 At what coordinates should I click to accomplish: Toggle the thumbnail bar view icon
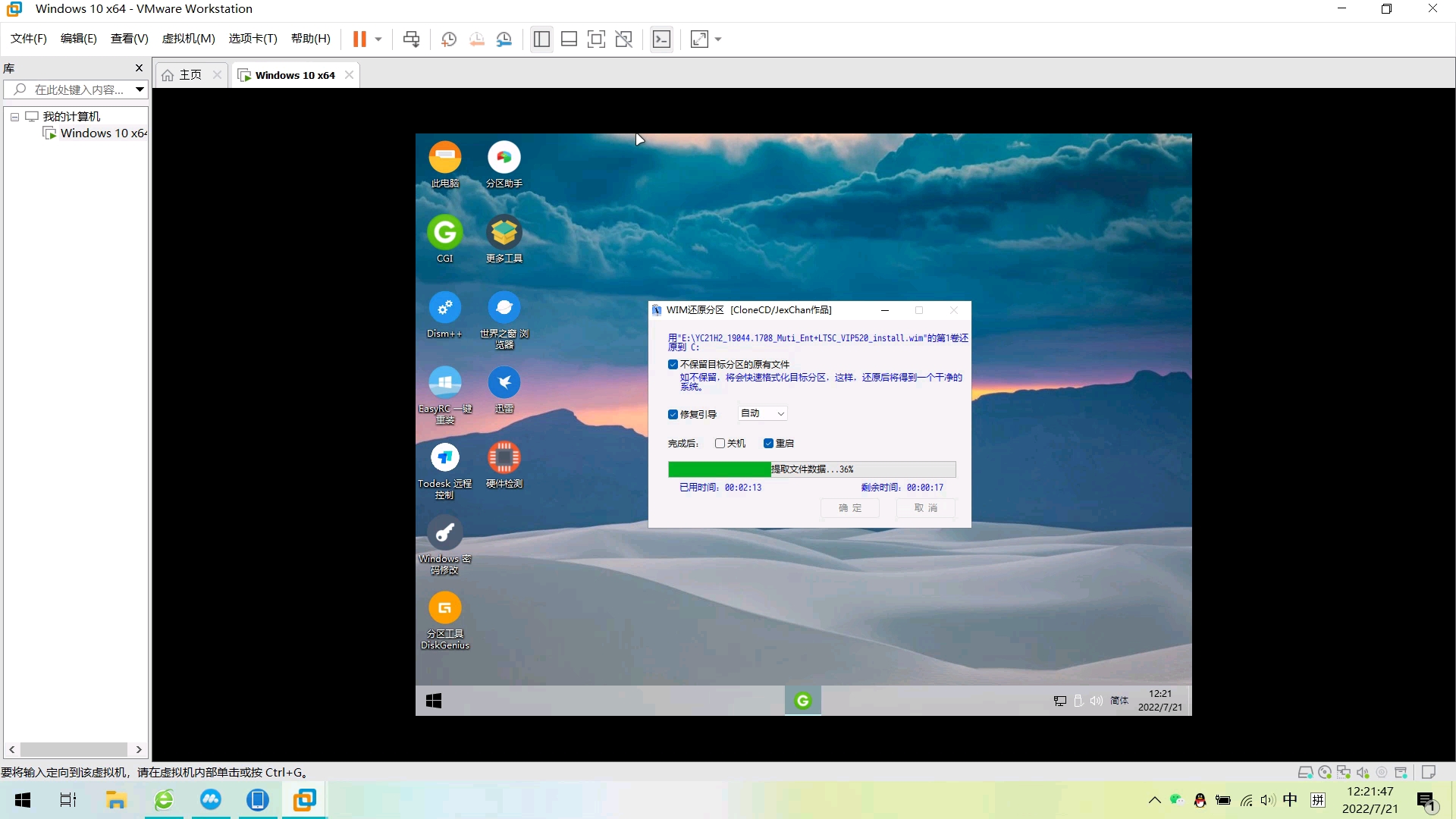pyautogui.click(x=570, y=39)
